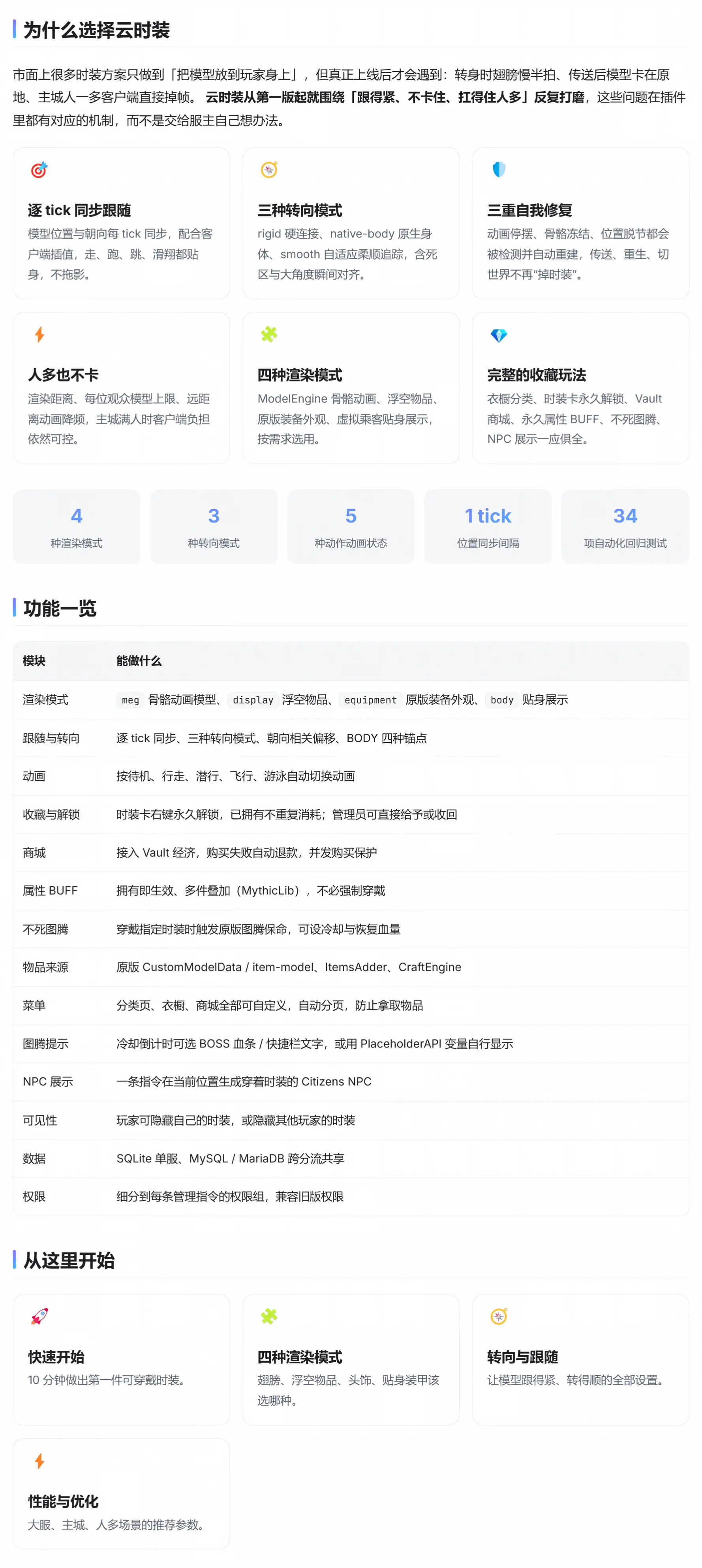Click the compass icon above 三种转向模式
Image resolution: width=702 pixels, height=1568 pixels.
click(x=269, y=170)
